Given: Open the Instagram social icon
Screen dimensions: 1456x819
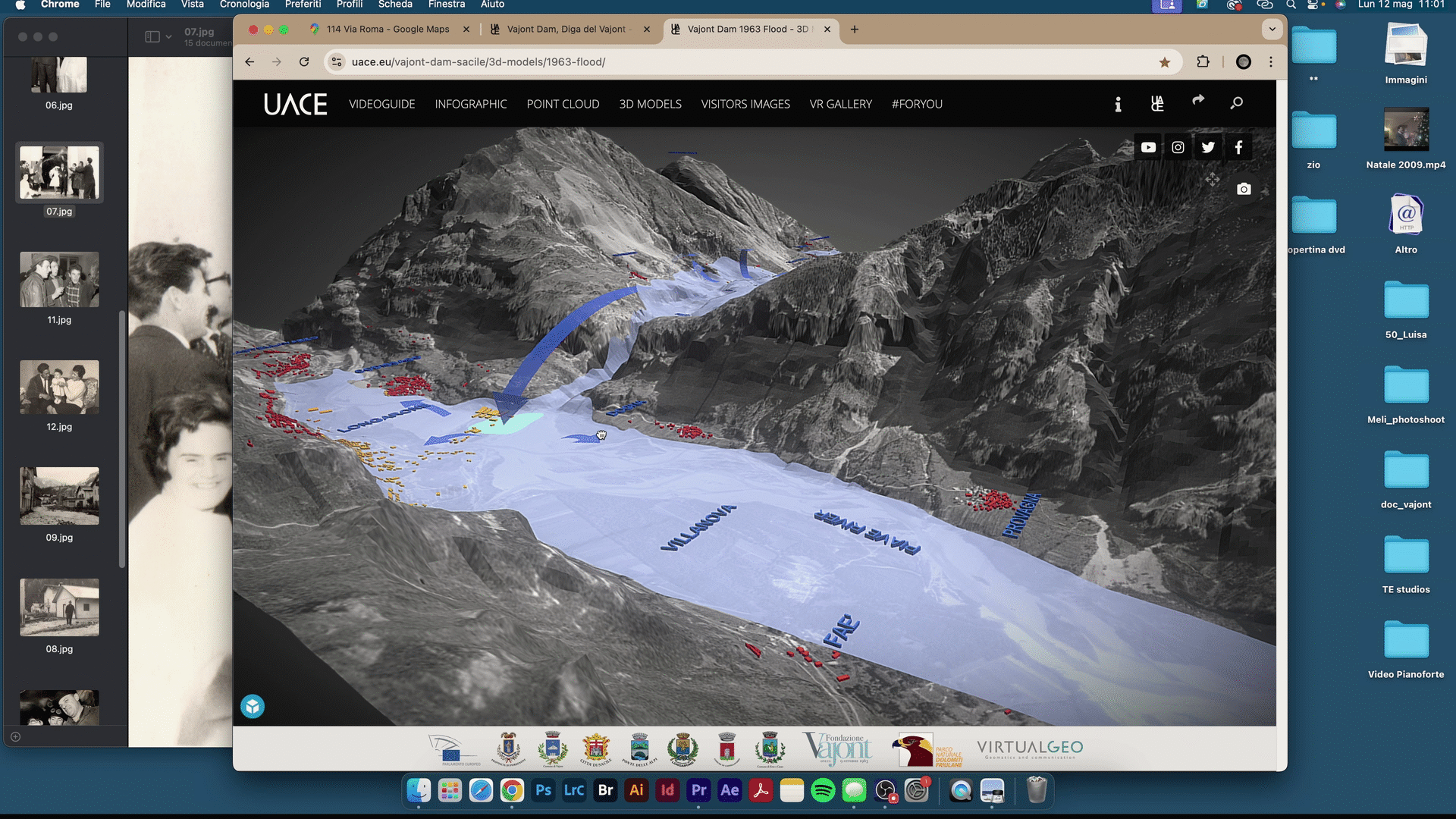Looking at the screenshot, I should [x=1178, y=147].
